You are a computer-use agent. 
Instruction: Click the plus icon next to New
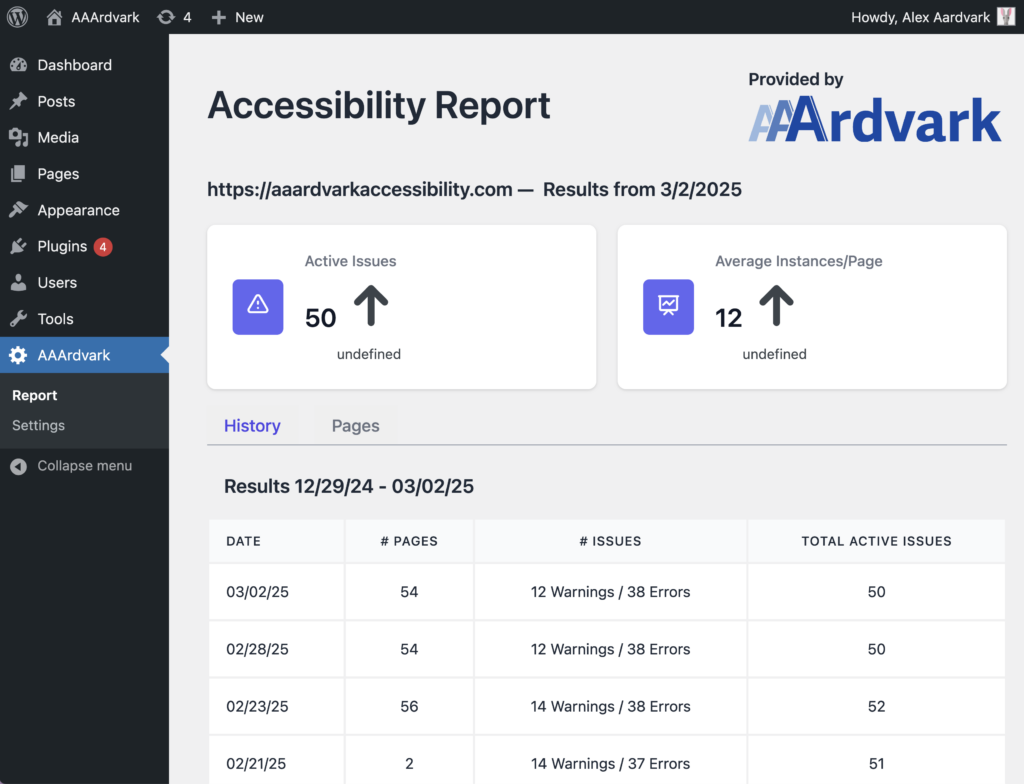click(219, 18)
